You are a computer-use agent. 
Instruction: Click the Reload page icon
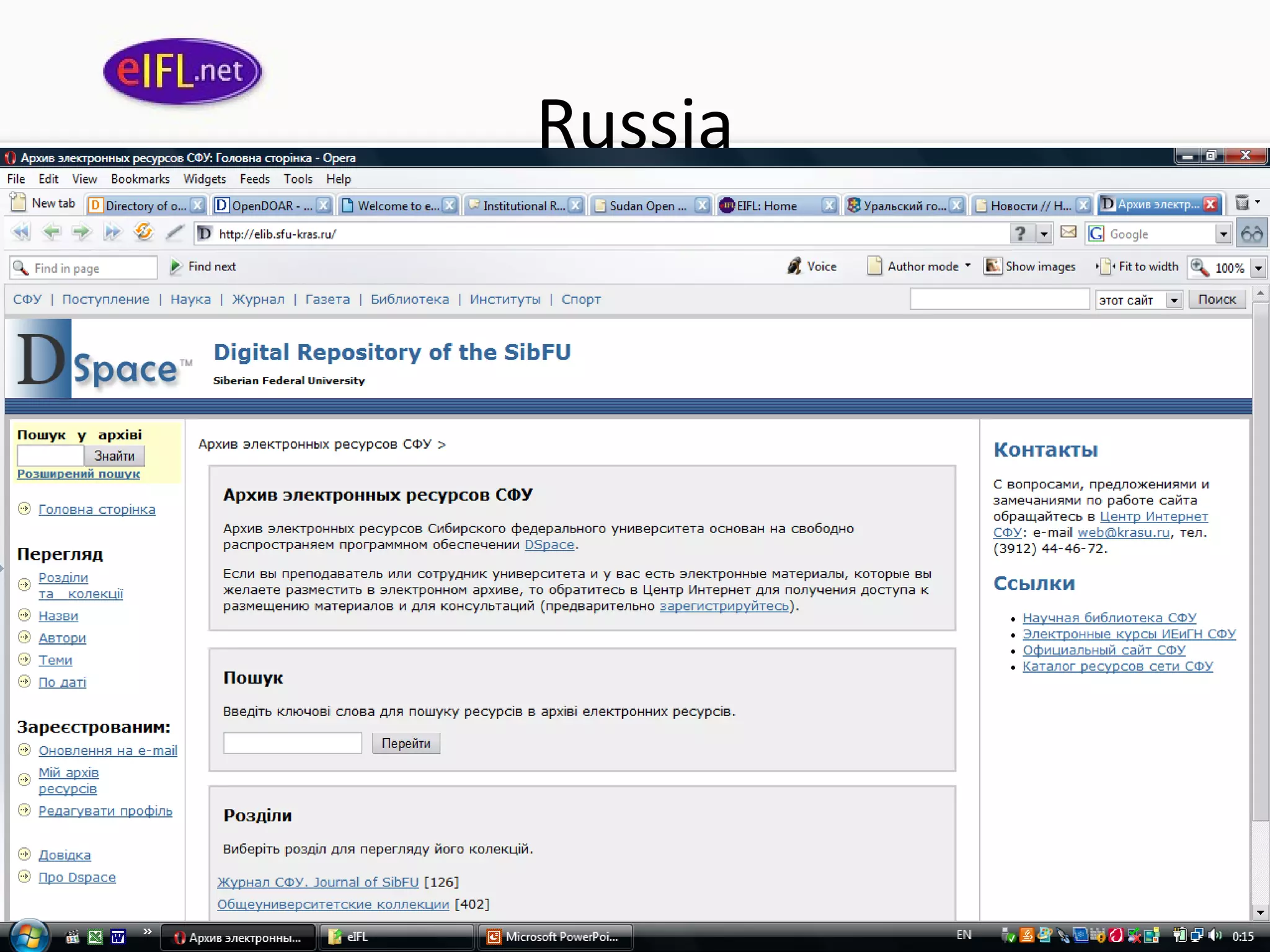click(143, 233)
